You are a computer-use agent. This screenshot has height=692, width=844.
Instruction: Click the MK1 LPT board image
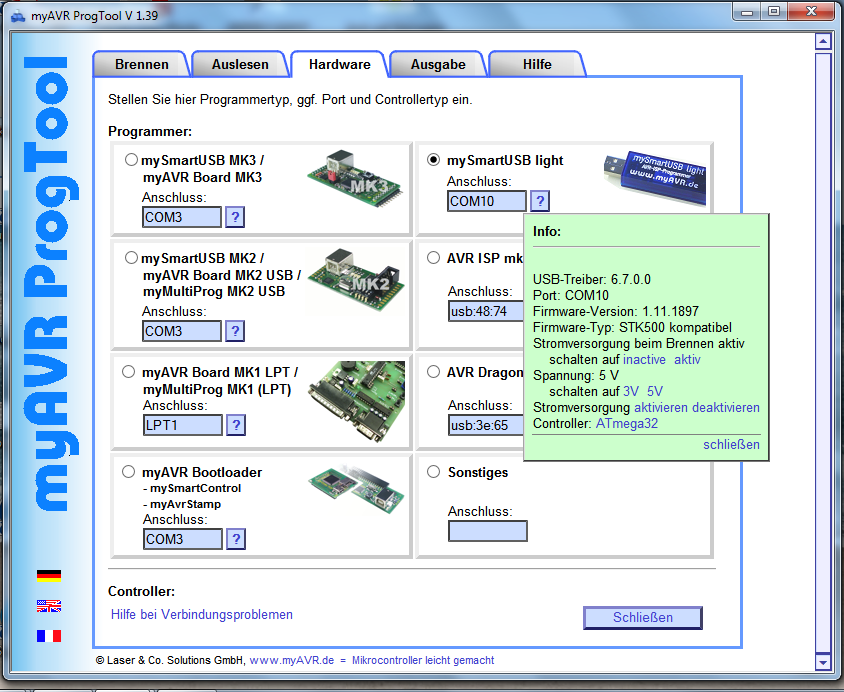[x=356, y=401]
